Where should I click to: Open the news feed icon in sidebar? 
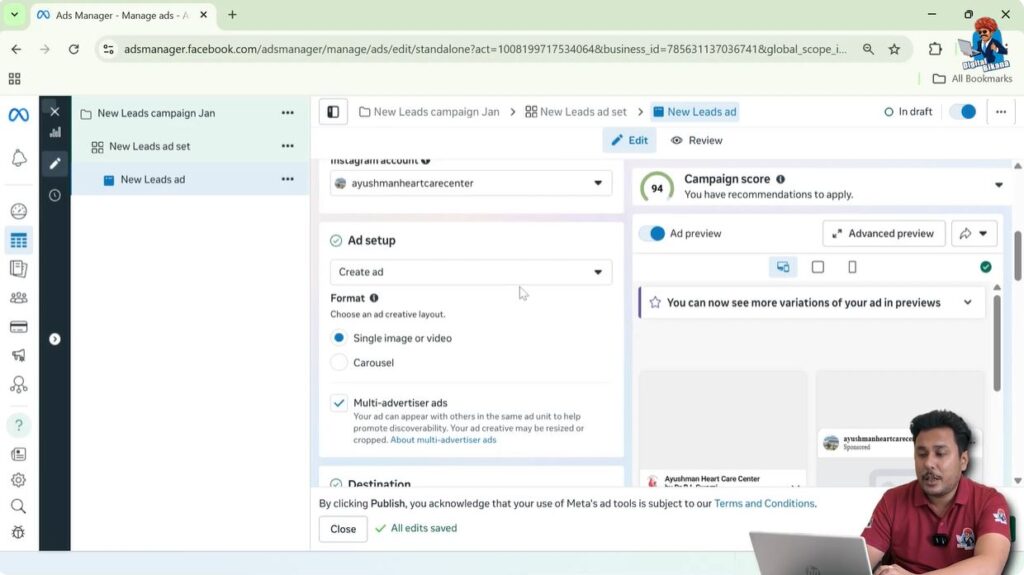coord(18,454)
